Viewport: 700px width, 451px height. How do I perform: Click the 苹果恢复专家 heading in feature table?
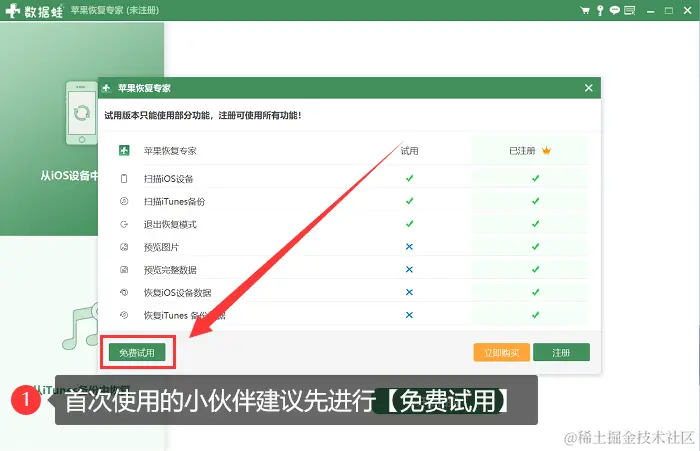click(x=170, y=151)
